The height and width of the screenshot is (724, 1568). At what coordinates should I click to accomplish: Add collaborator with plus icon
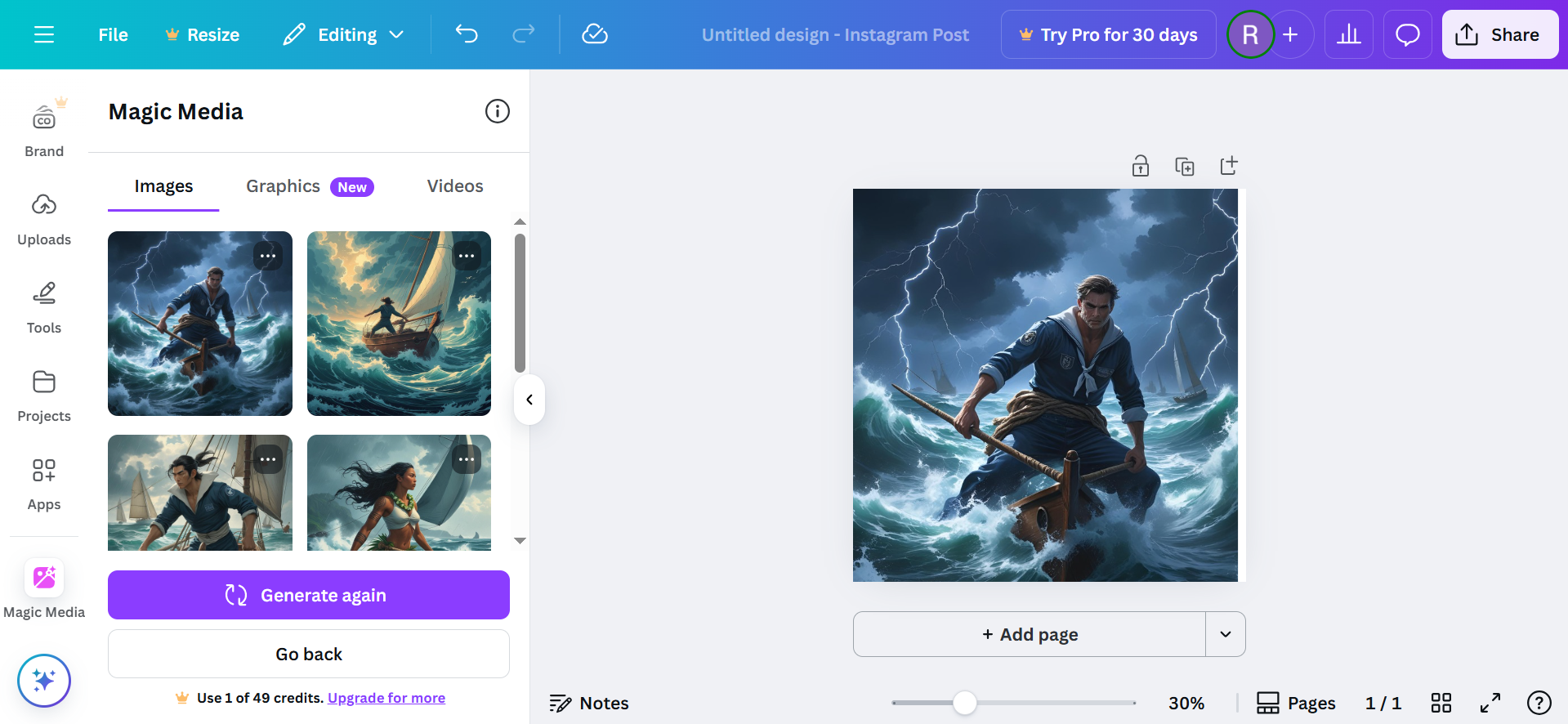click(x=1290, y=34)
